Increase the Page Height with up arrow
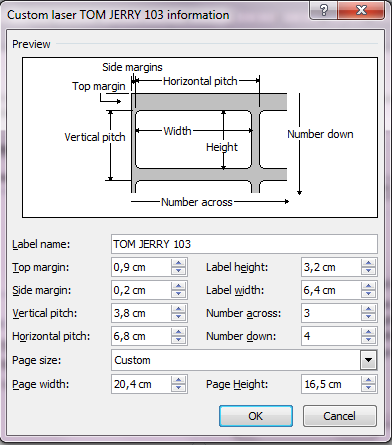 click(x=368, y=380)
